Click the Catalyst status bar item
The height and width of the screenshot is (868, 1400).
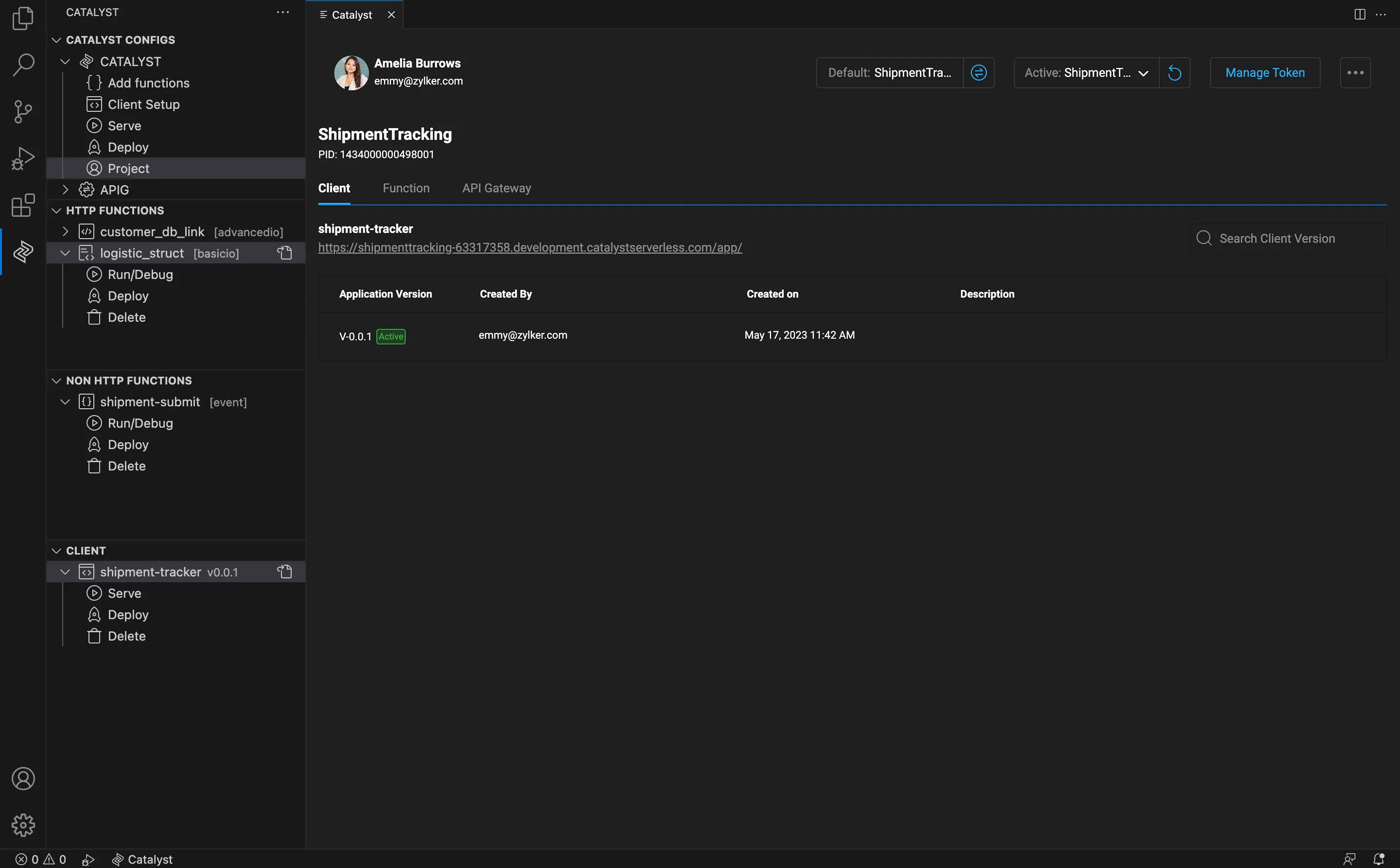(142, 859)
